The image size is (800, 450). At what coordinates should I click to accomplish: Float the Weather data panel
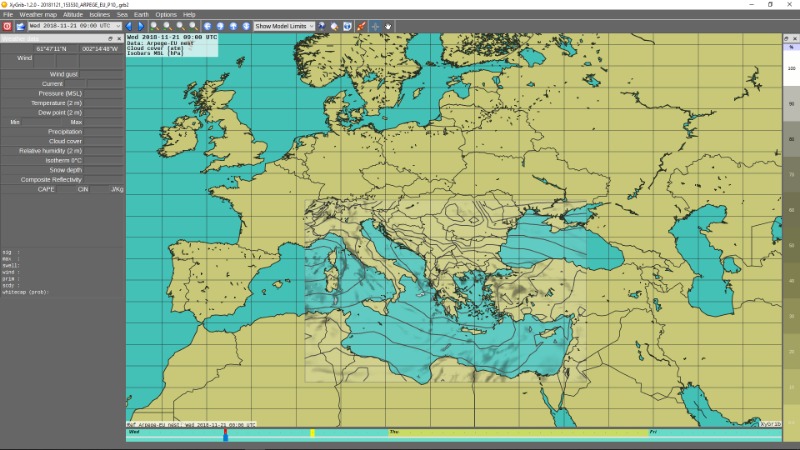pos(109,38)
